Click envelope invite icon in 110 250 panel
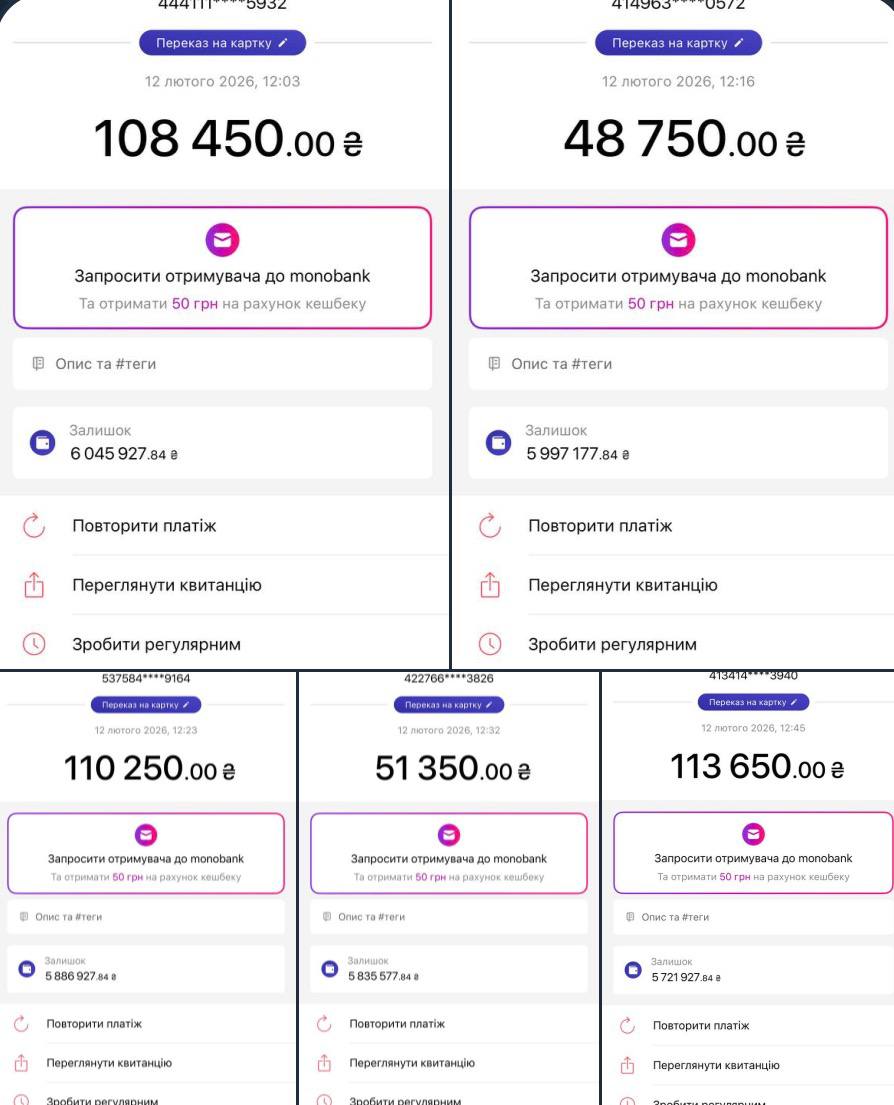The width and height of the screenshot is (894, 1105). (x=146, y=834)
